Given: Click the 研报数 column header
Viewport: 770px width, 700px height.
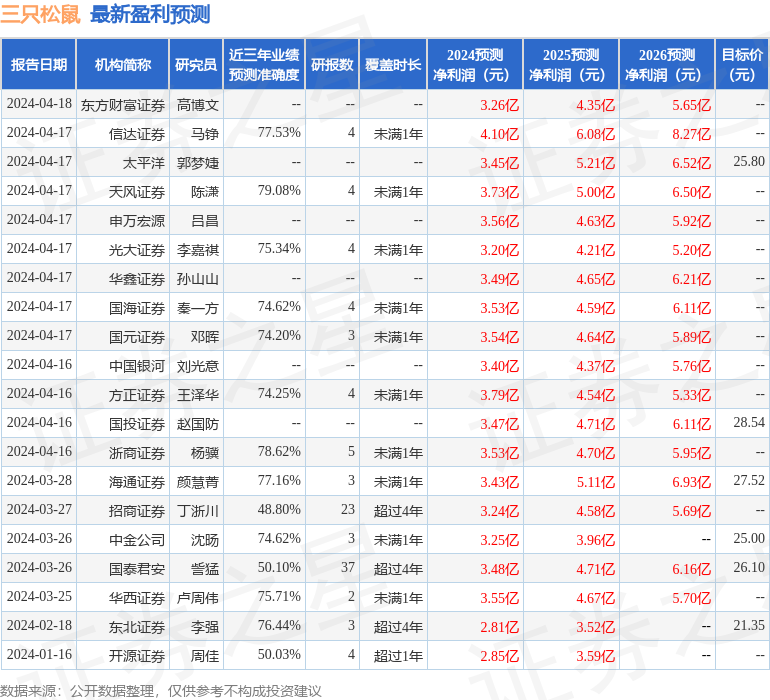Looking at the screenshot, I should (332, 64).
